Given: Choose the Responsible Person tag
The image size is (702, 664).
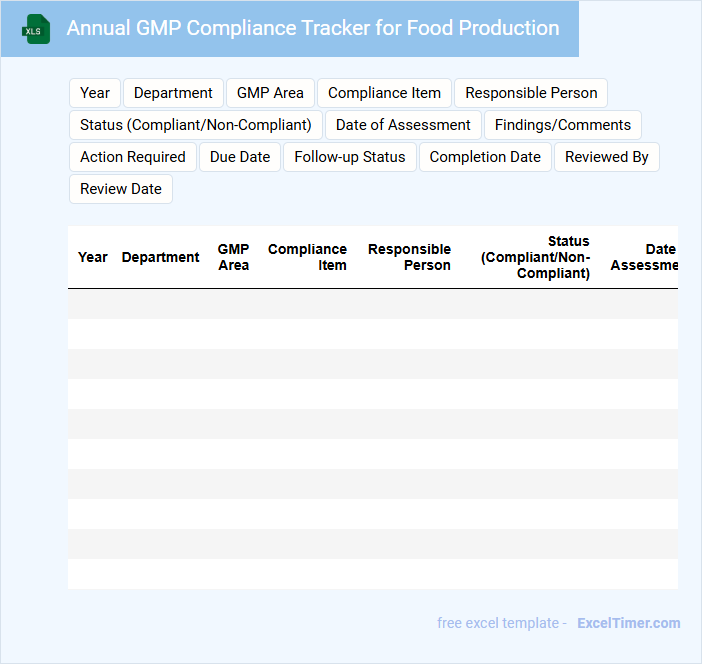Looking at the screenshot, I should (x=531, y=93).
